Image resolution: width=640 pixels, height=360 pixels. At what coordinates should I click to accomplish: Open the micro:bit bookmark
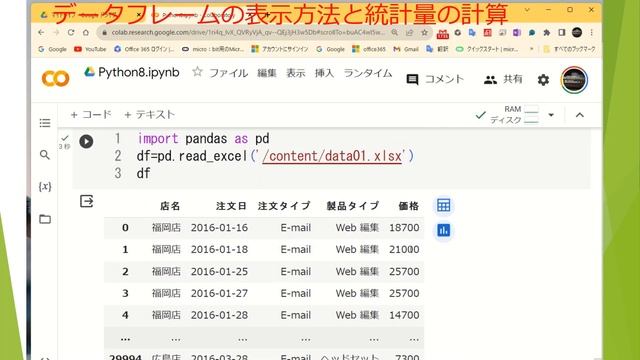[x=213, y=49]
